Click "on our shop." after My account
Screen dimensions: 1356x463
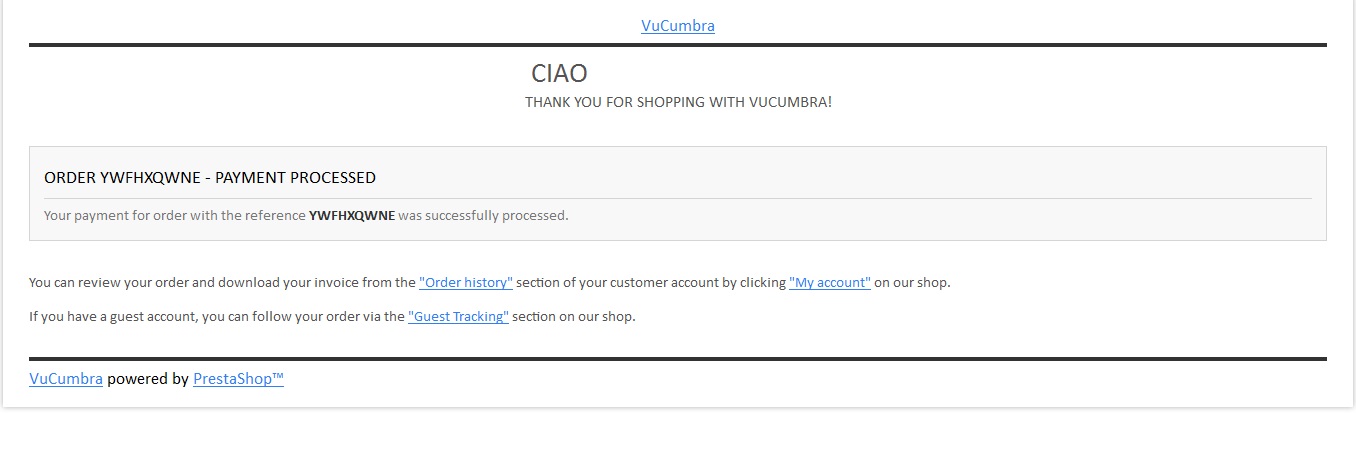(x=912, y=283)
